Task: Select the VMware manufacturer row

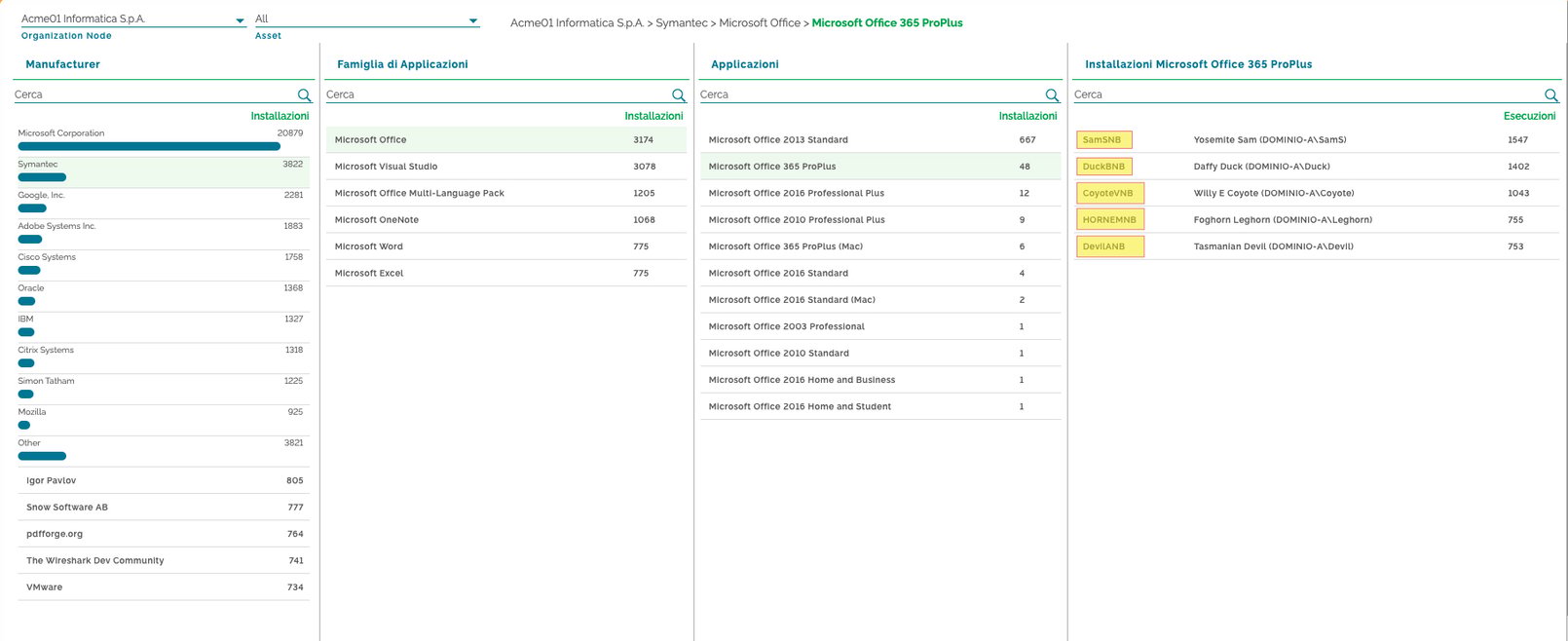Action: (164, 587)
